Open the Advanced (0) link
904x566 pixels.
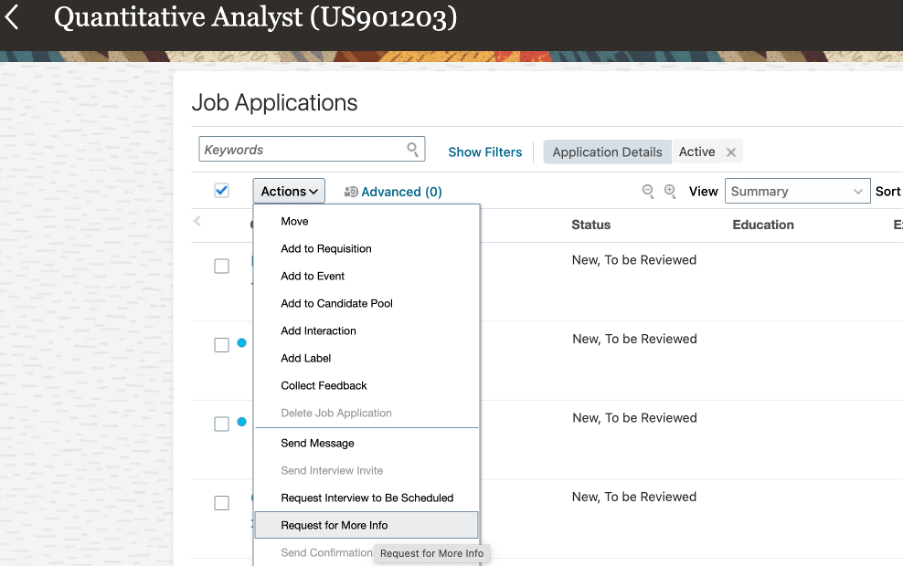tap(401, 192)
